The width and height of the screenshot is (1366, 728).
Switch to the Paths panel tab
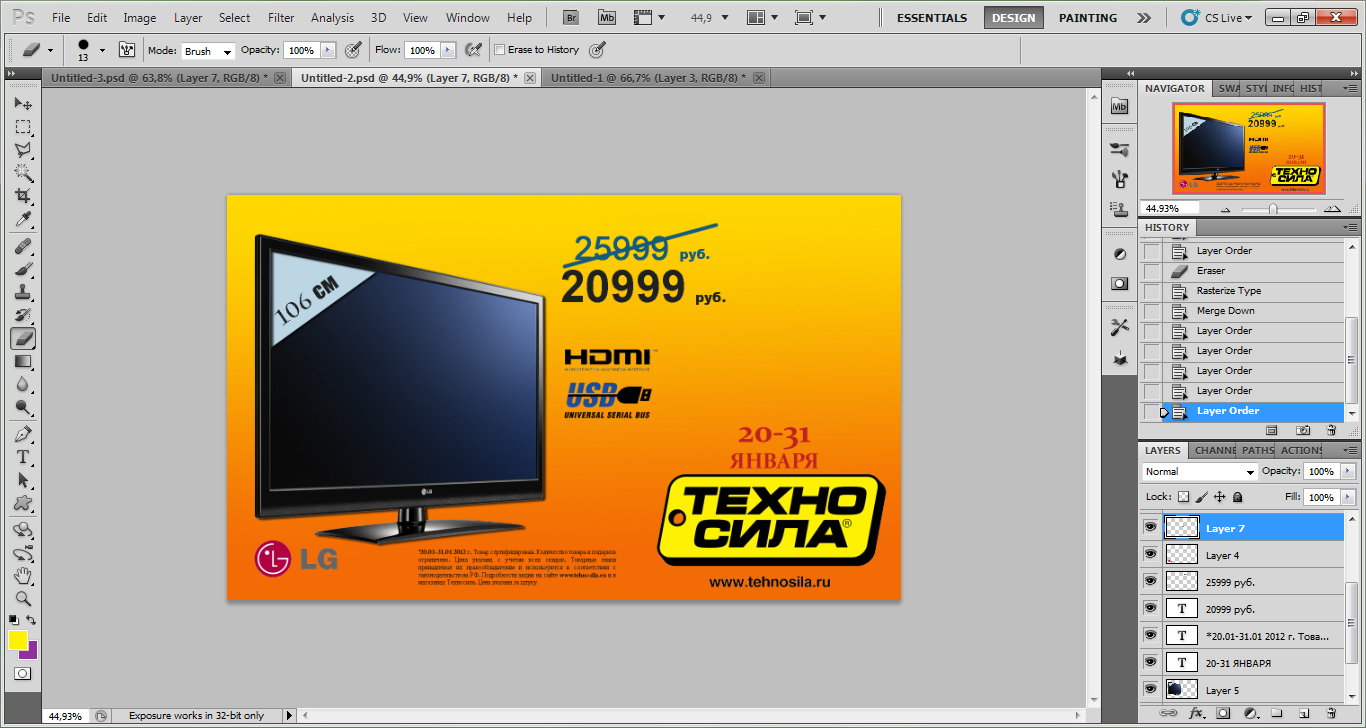coord(1258,450)
